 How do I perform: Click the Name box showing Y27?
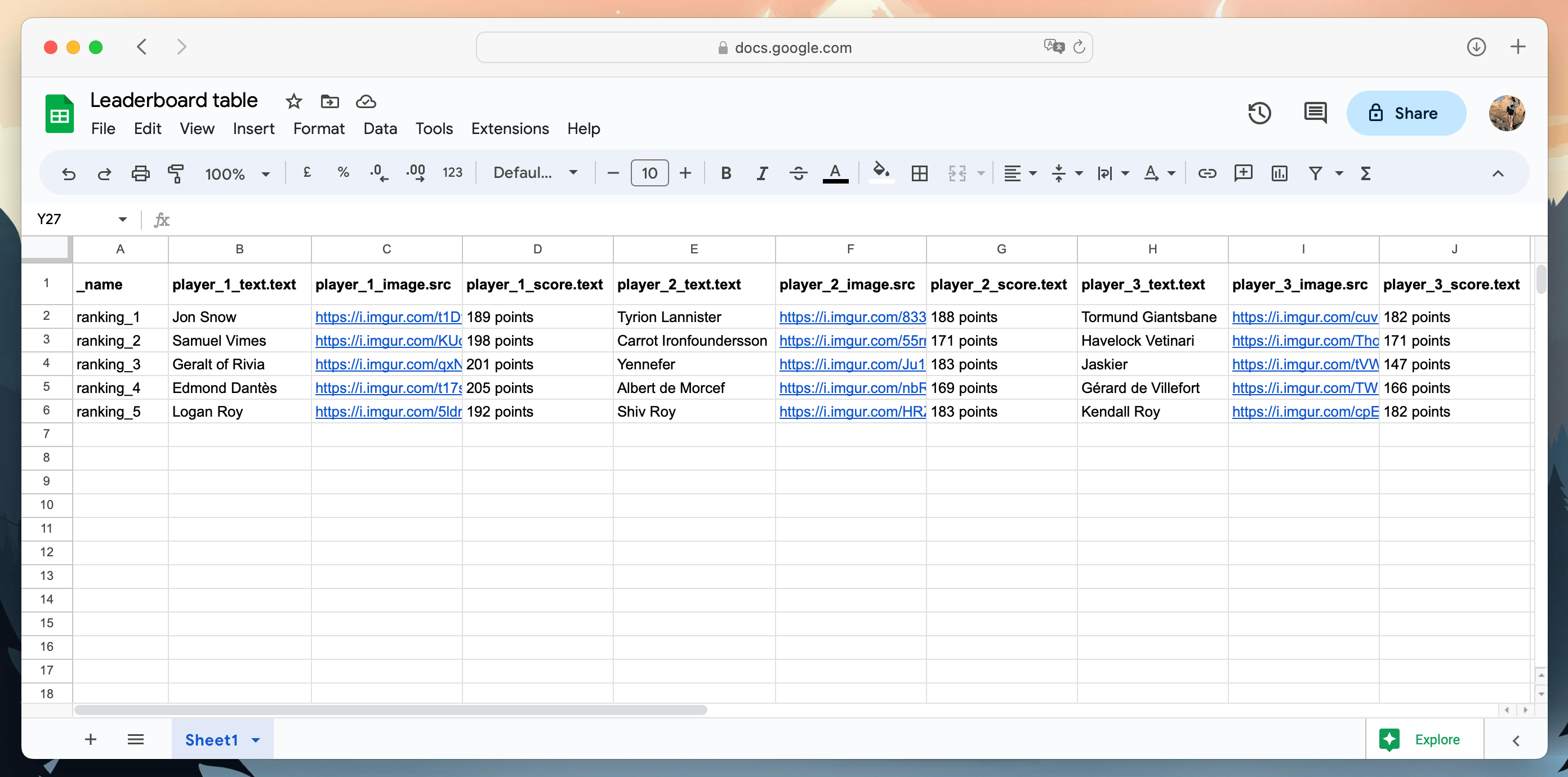point(82,219)
